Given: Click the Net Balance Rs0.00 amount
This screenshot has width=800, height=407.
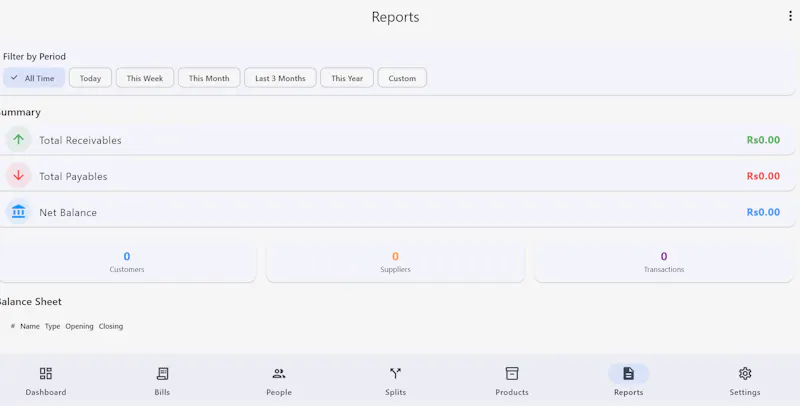Looking at the screenshot, I should pos(763,212).
